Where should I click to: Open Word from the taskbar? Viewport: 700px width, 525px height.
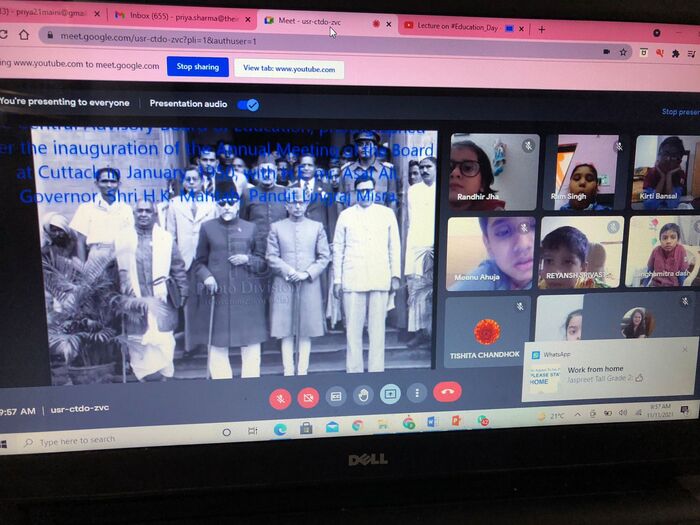pyautogui.click(x=432, y=422)
